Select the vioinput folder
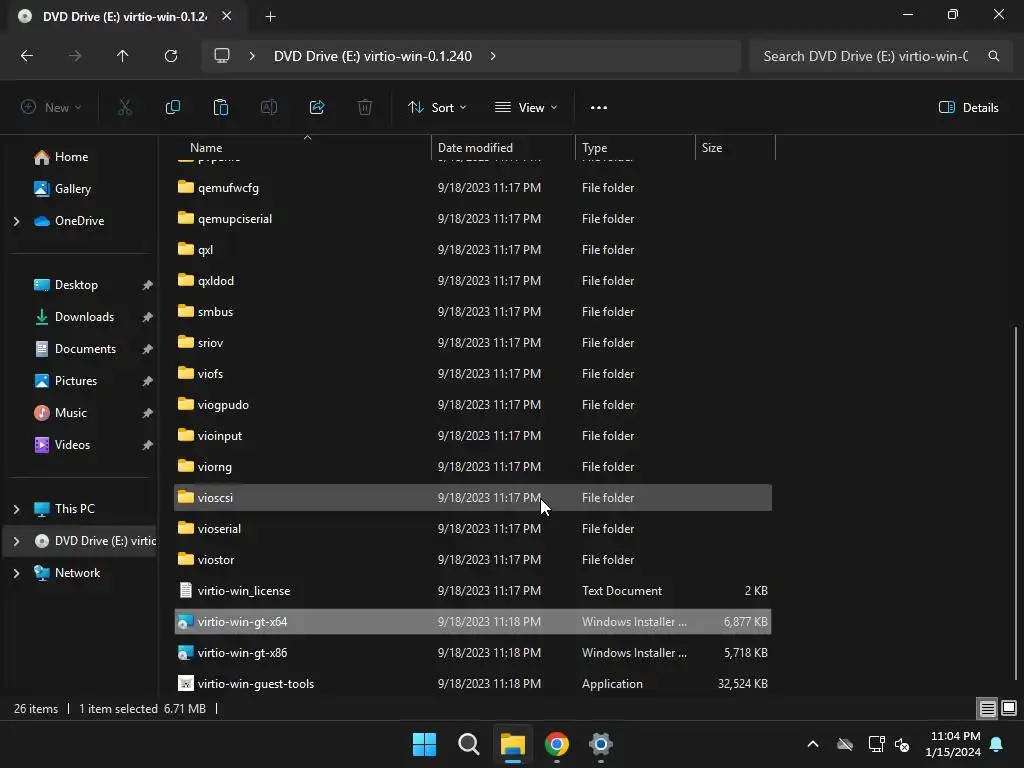The height and width of the screenshot is (768, 1024). (473, 436)
